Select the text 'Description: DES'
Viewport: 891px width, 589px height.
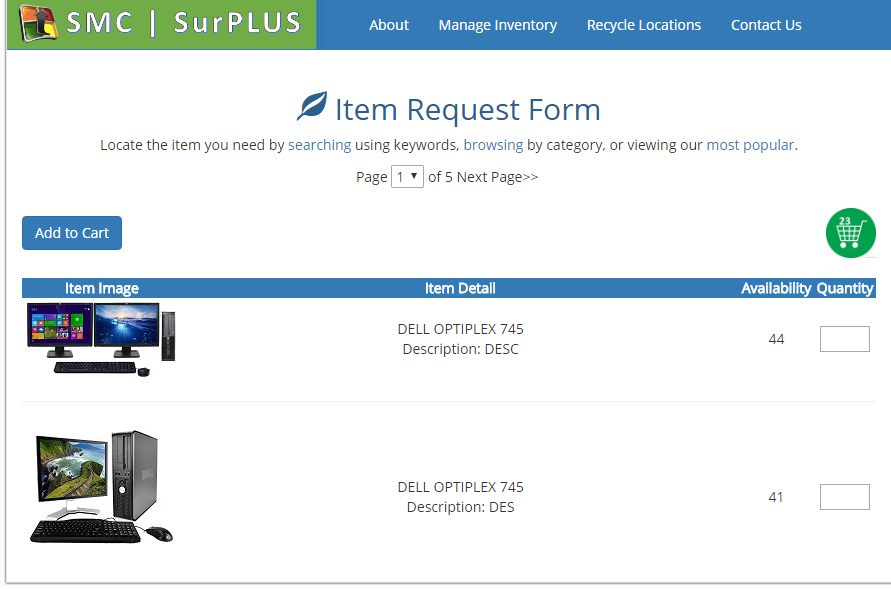[460, 507]
